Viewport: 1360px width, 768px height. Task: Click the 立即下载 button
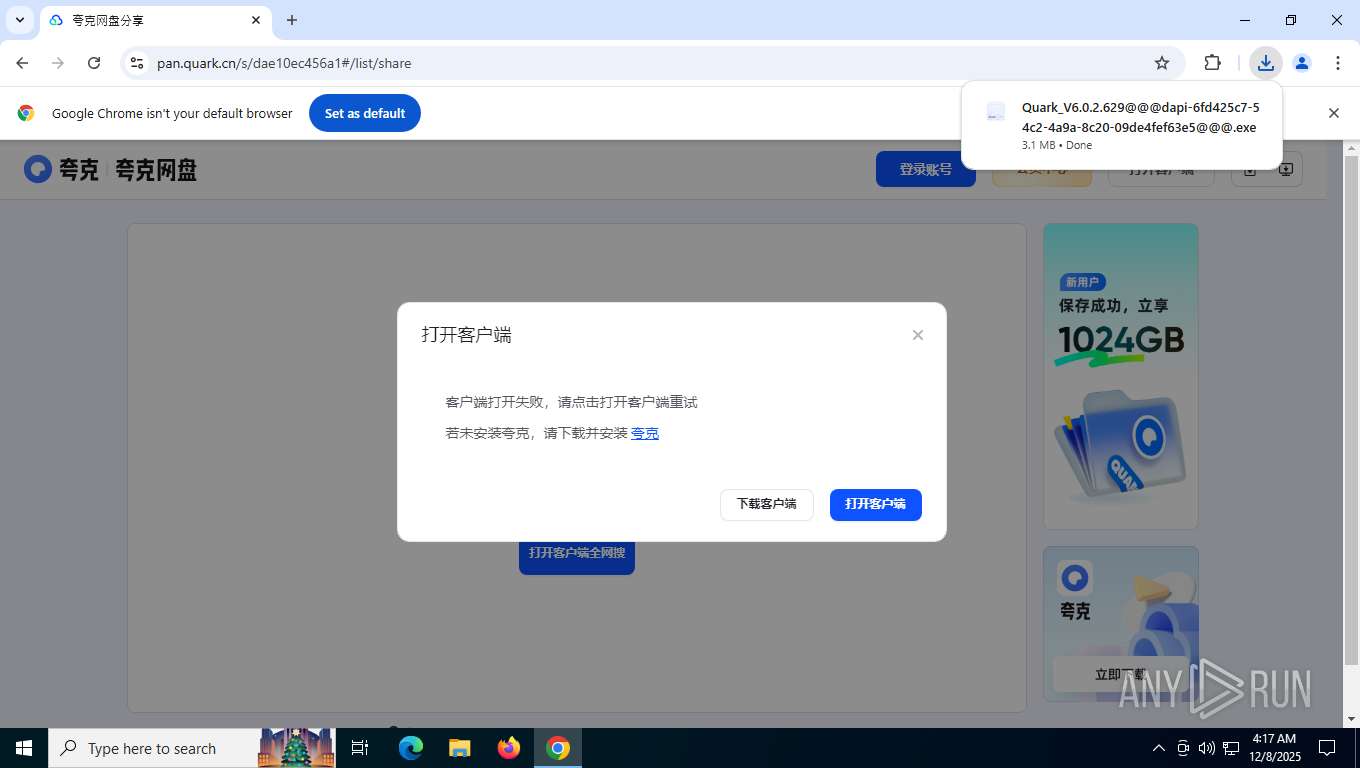coord(1120,674)
